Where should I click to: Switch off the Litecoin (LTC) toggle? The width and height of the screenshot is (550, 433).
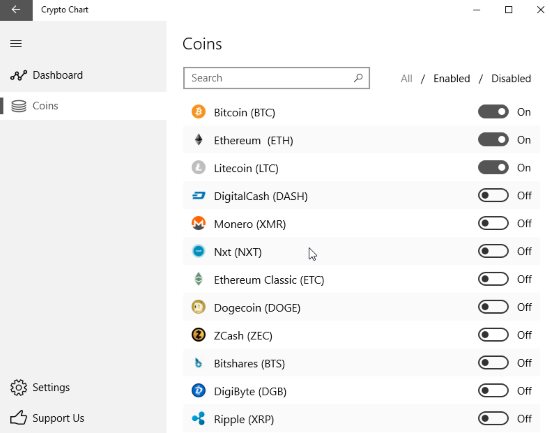[493, 168]
